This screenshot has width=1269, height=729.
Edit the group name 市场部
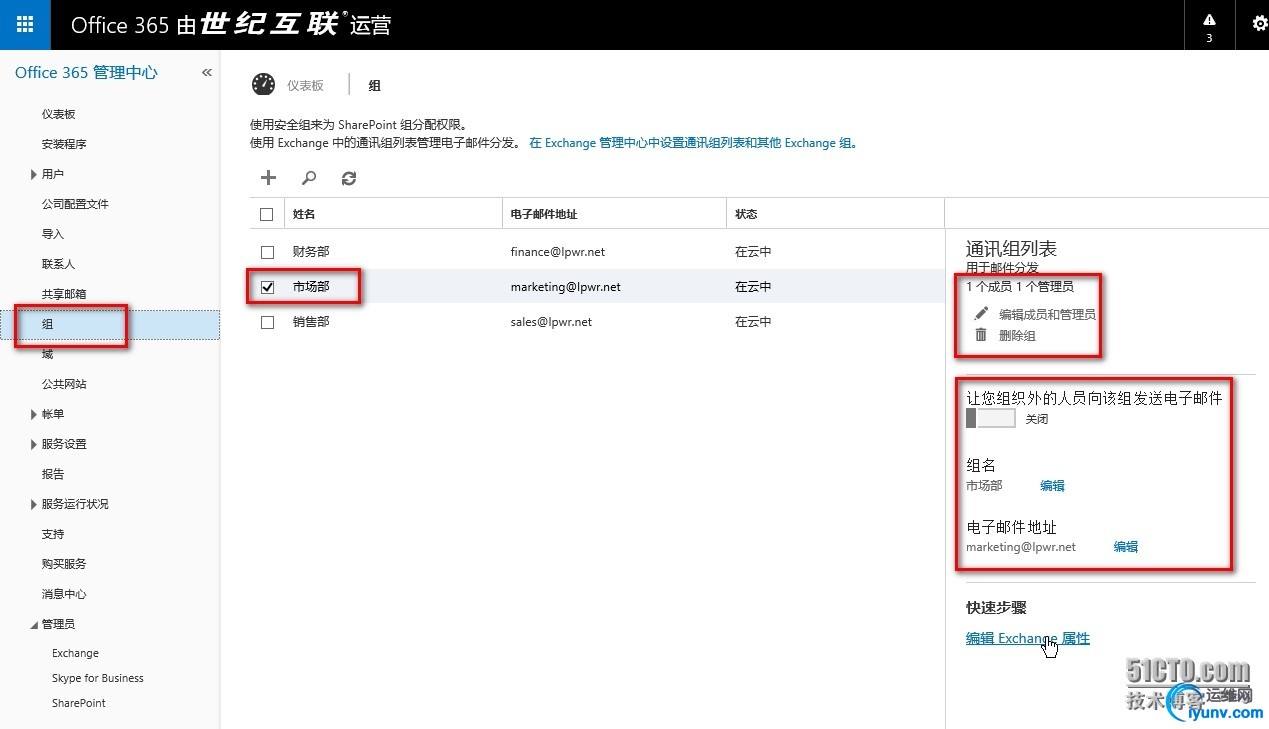coord(1052,485)
